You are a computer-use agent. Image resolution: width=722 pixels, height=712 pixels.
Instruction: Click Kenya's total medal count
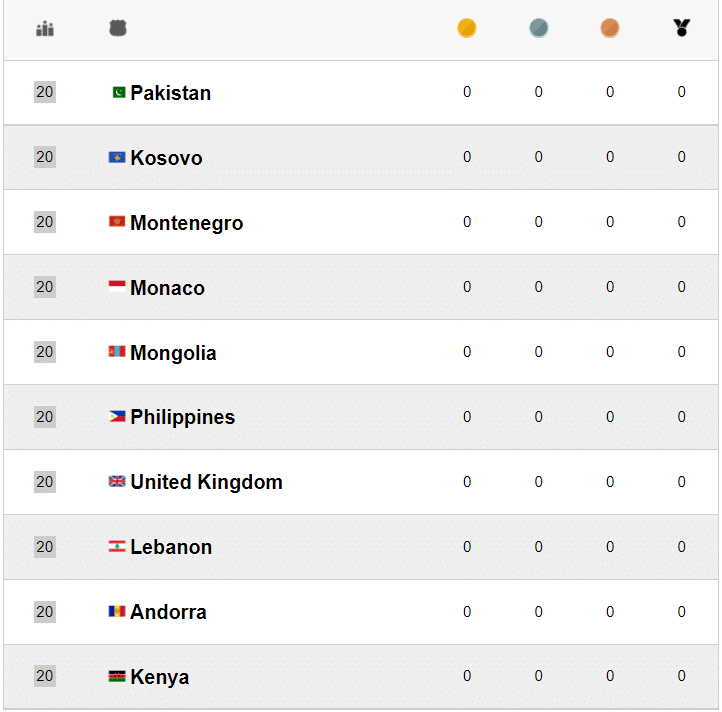coord(682,677)
